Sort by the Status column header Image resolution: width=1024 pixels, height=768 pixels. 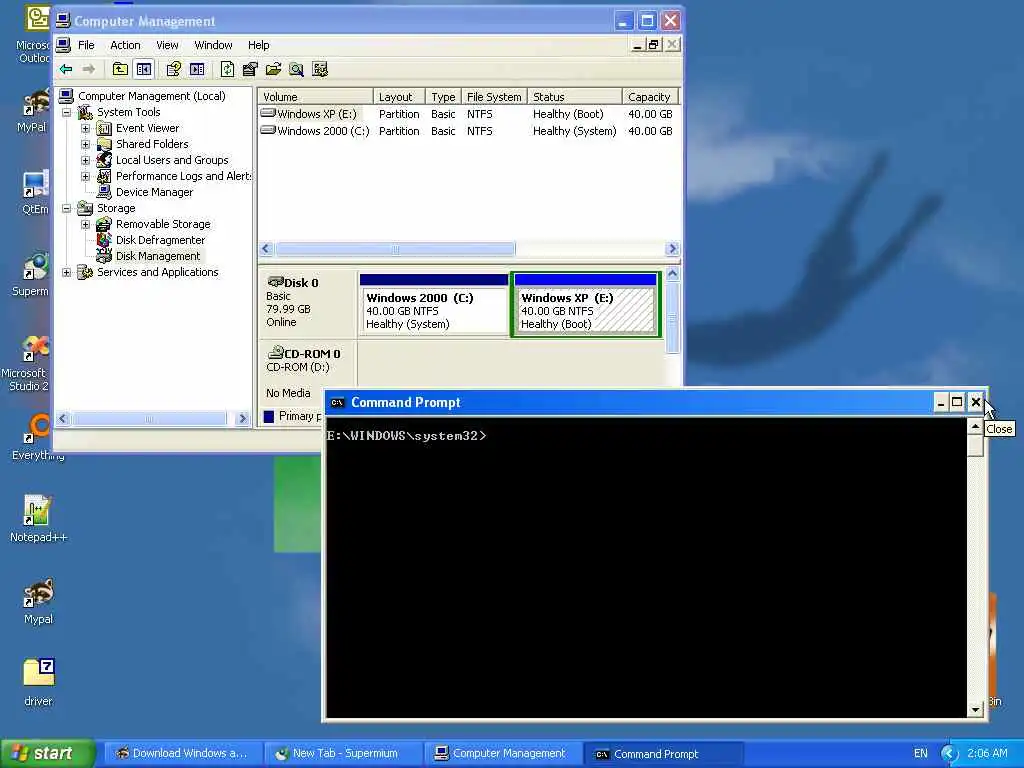[x=575, y=97]
